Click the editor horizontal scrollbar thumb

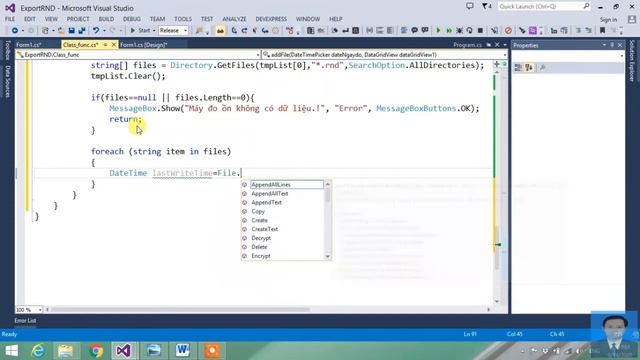(x=180, y=309)
